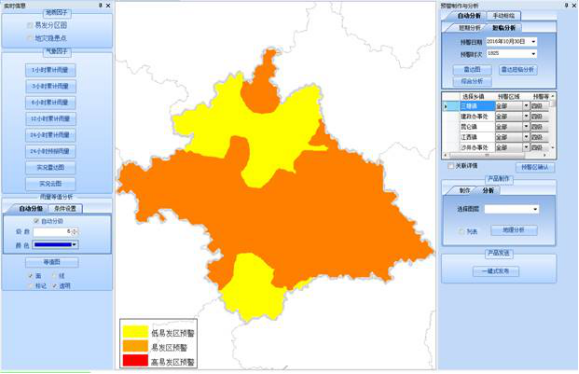Open the 选择图层 dropdown
579x374 pixels.
[535, 209]
